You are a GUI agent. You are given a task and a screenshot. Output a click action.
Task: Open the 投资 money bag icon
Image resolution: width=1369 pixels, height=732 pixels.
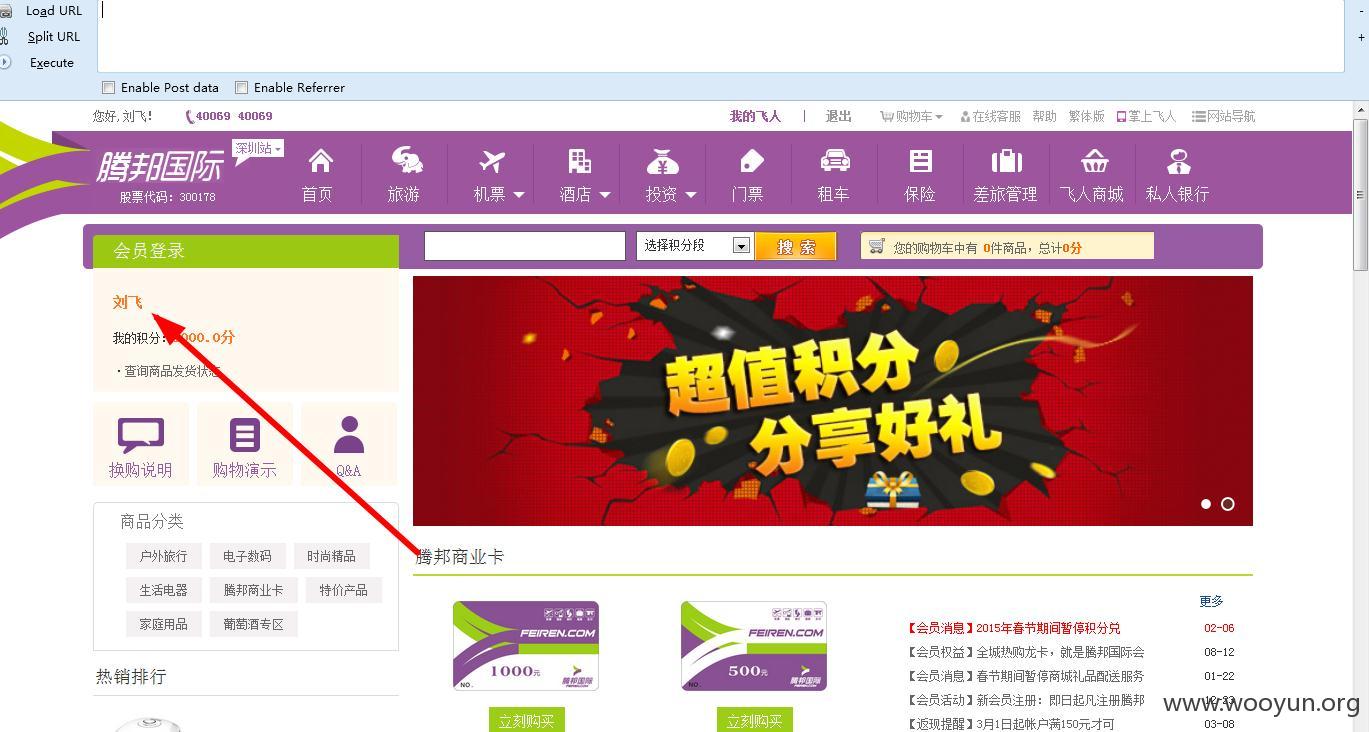(x=663, y=161)
